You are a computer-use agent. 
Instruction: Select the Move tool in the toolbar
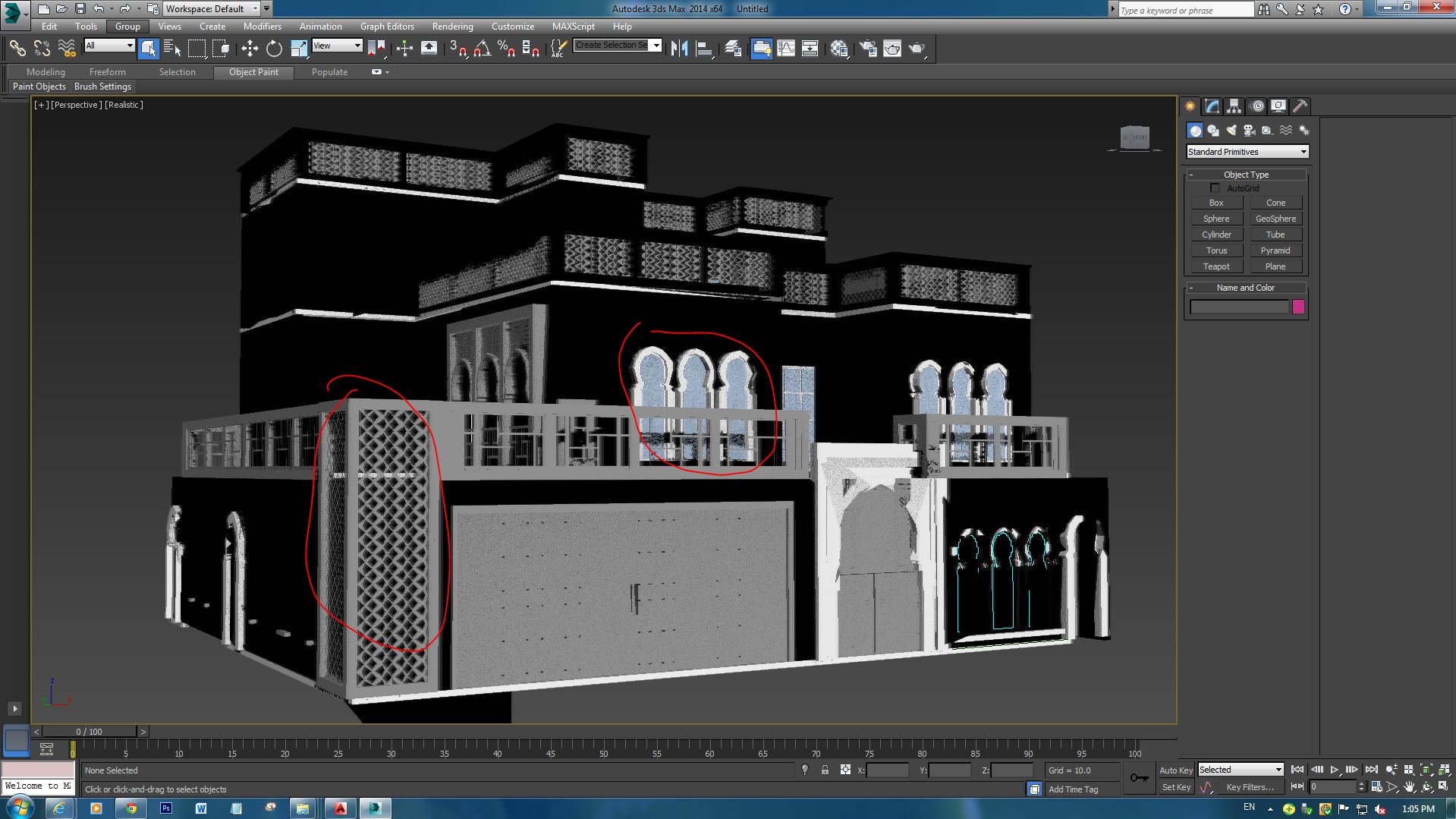(x=250, y=49)
